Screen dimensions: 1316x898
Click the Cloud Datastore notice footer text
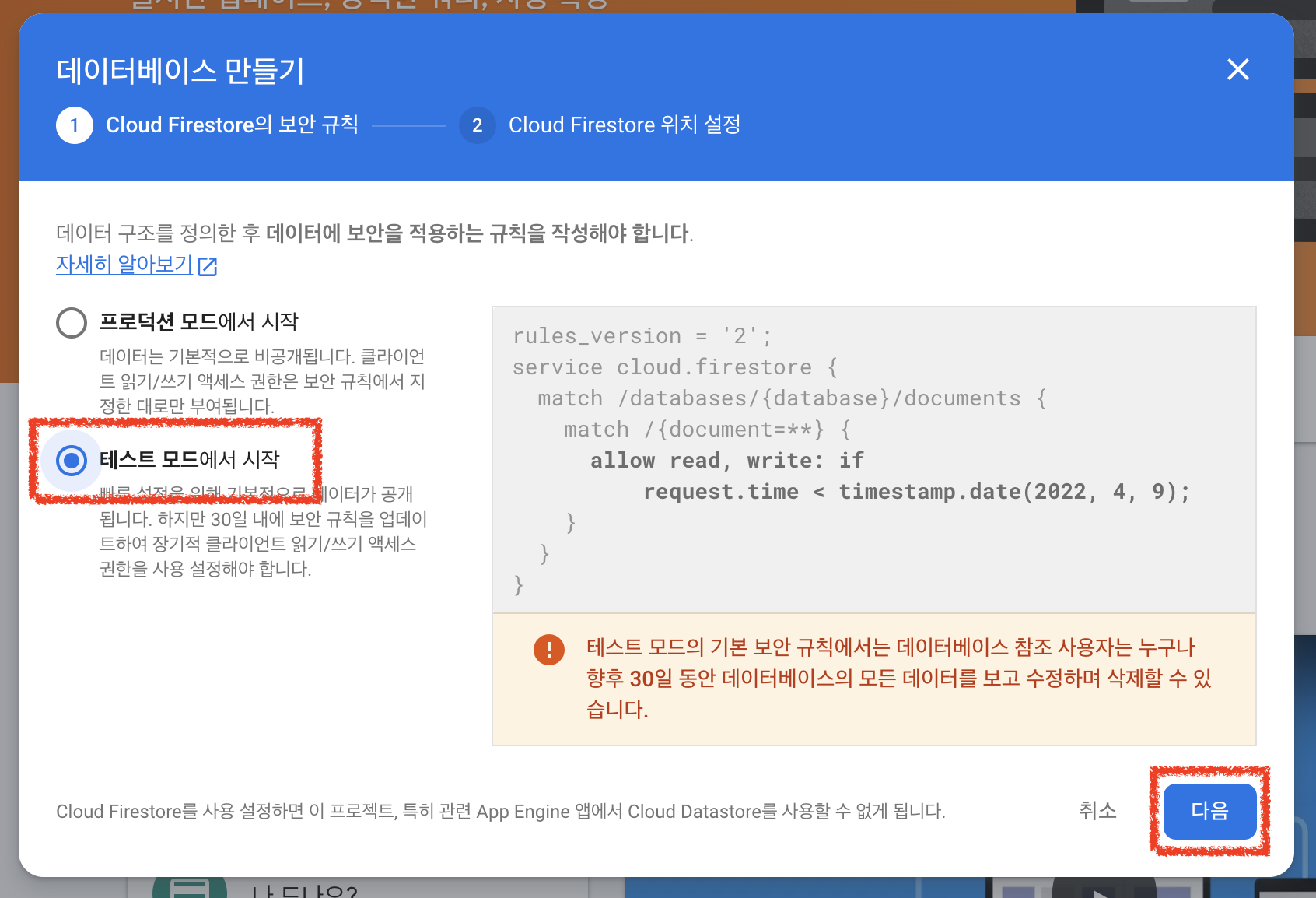501,812
